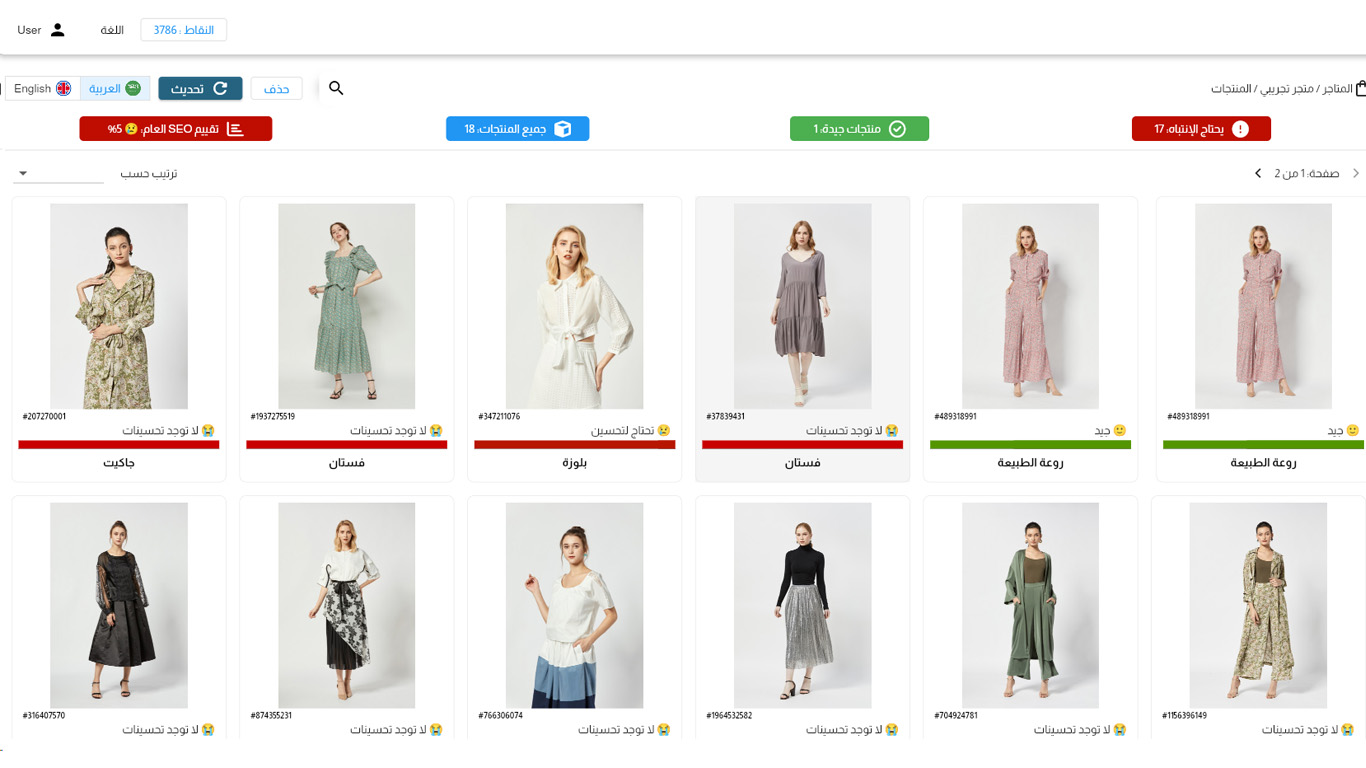The width and height of the screenshot is (1366, 768).
Task: Click the greyed-out right pagination chevron
Action: [x=1356, y=174]
